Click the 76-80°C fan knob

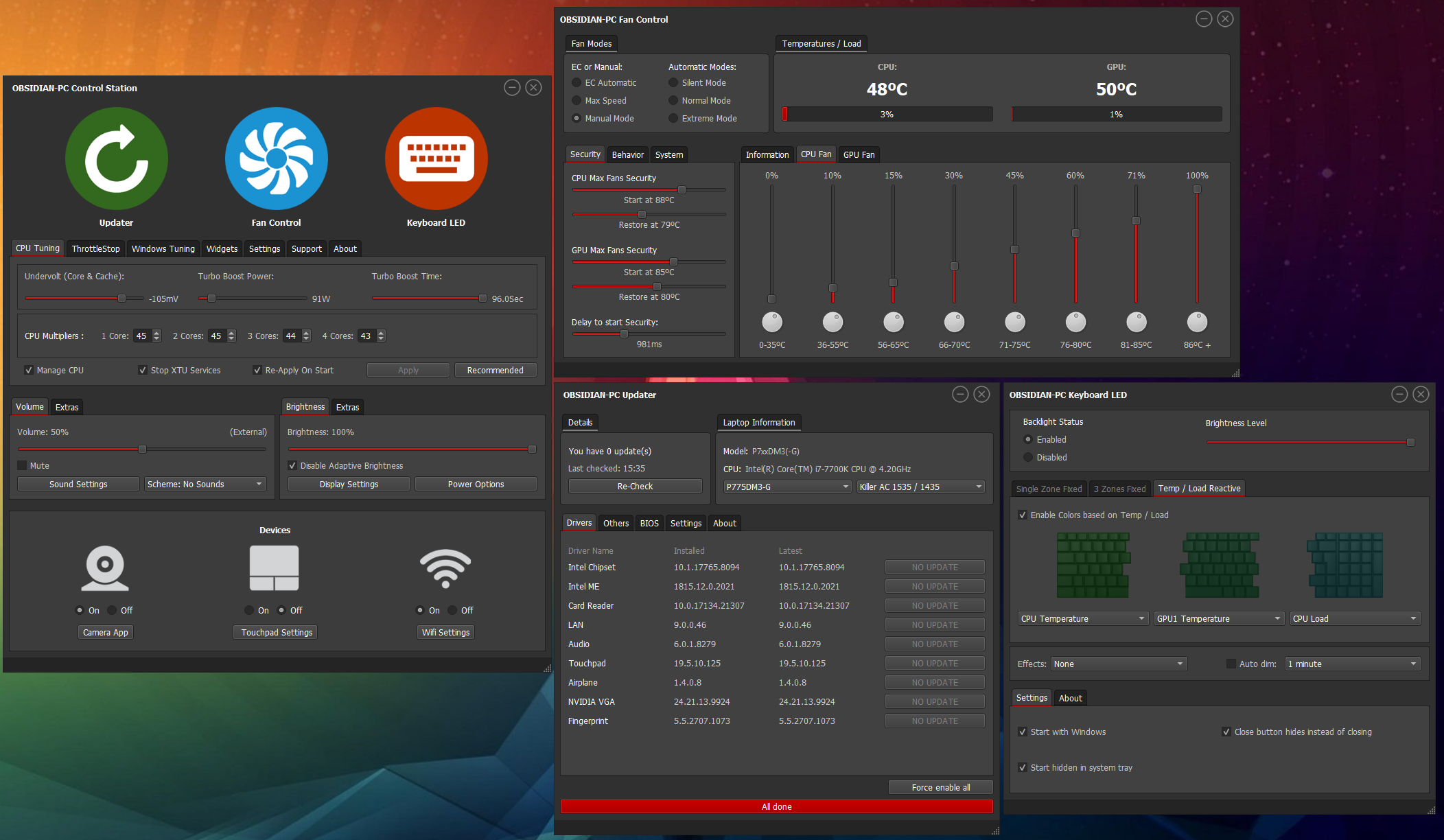[x=1075, y=322]
